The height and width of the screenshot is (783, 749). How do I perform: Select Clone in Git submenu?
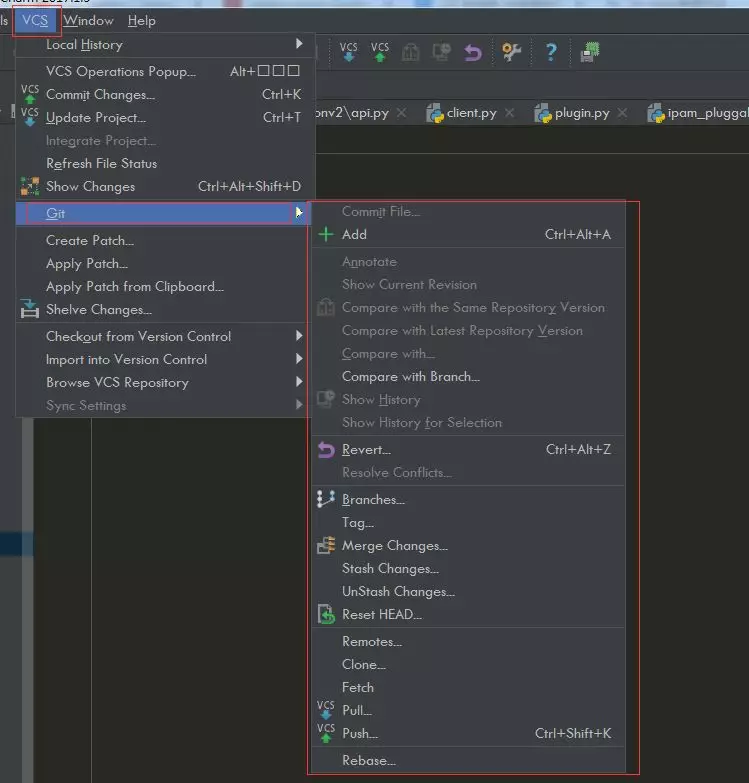[x=468, y=664]
